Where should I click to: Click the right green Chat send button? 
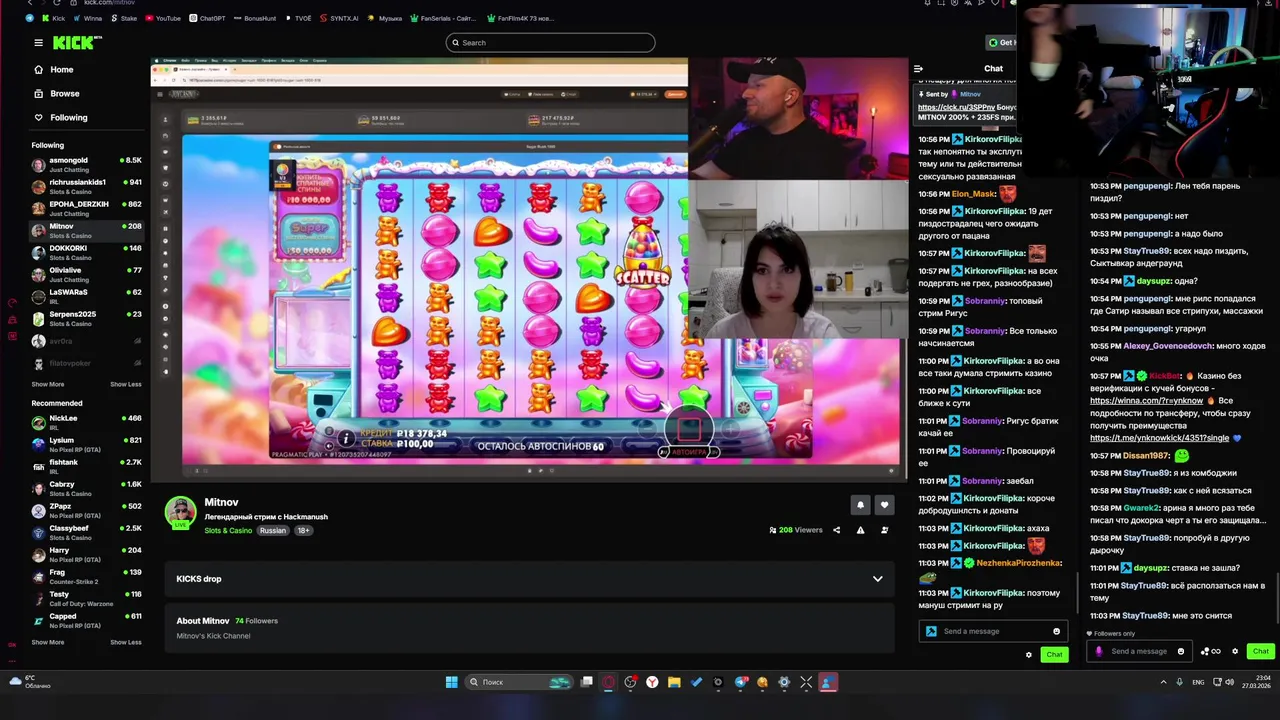coord(1260,651)
